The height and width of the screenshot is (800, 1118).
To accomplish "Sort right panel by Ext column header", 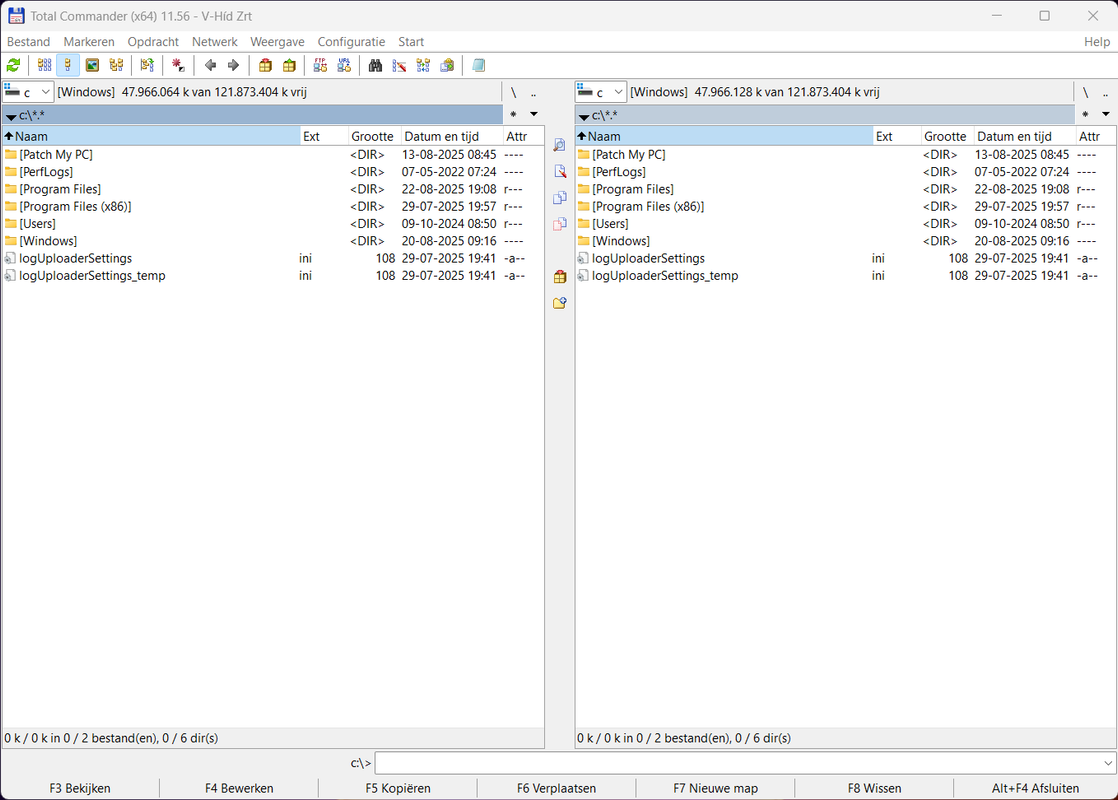I will click(x=897, y=136).
